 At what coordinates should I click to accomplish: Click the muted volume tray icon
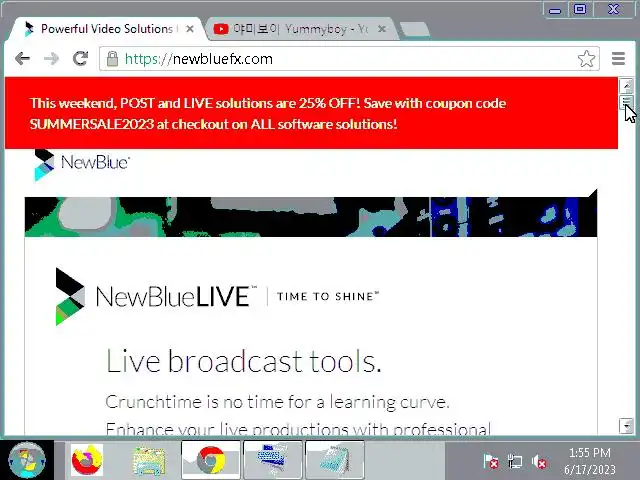pyautogui.click(x=539, y=462)
